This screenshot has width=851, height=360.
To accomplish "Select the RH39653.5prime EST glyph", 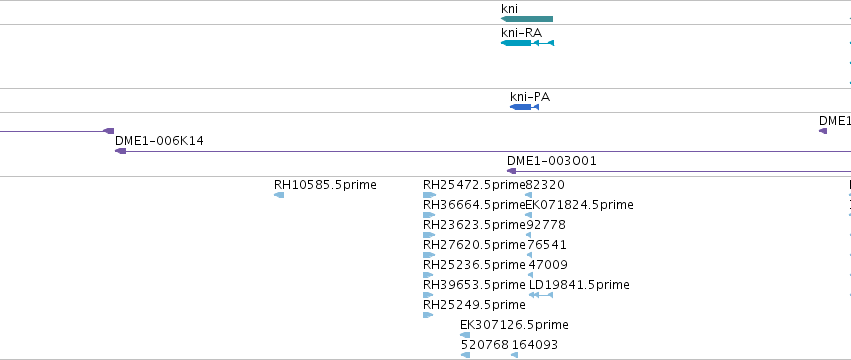I will click(428, 295).
